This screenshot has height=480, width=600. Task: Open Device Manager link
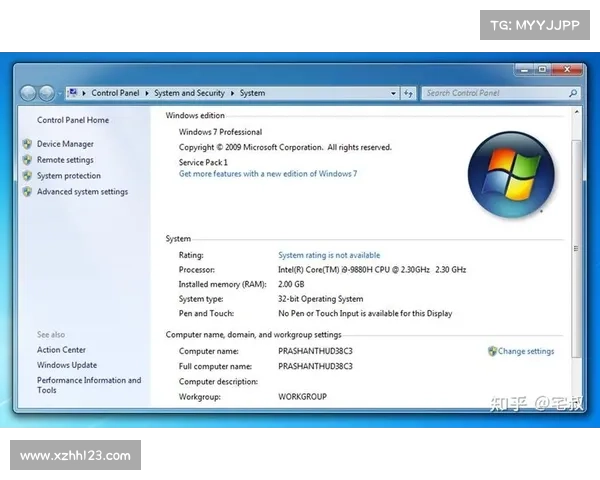65,144
